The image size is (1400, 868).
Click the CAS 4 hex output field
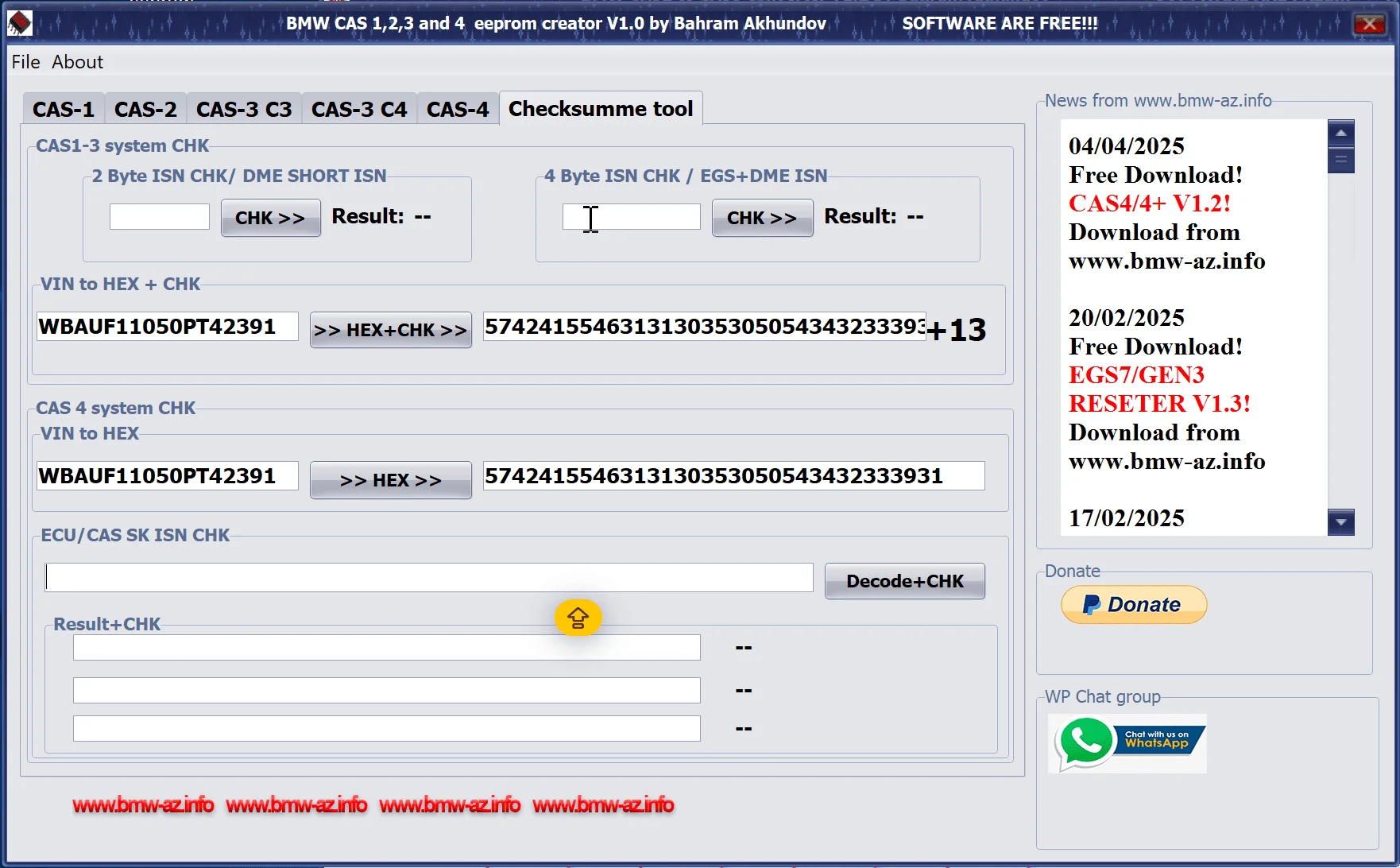pos(734,476)
